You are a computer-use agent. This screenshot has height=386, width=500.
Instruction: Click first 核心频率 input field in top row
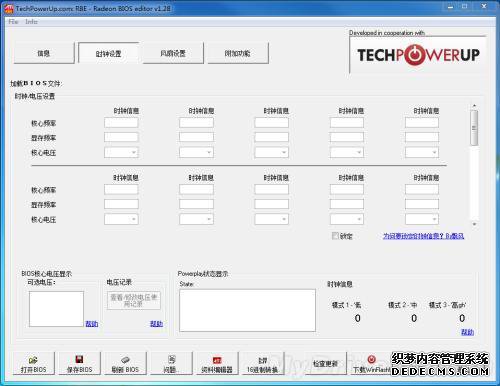coord(121,123)
